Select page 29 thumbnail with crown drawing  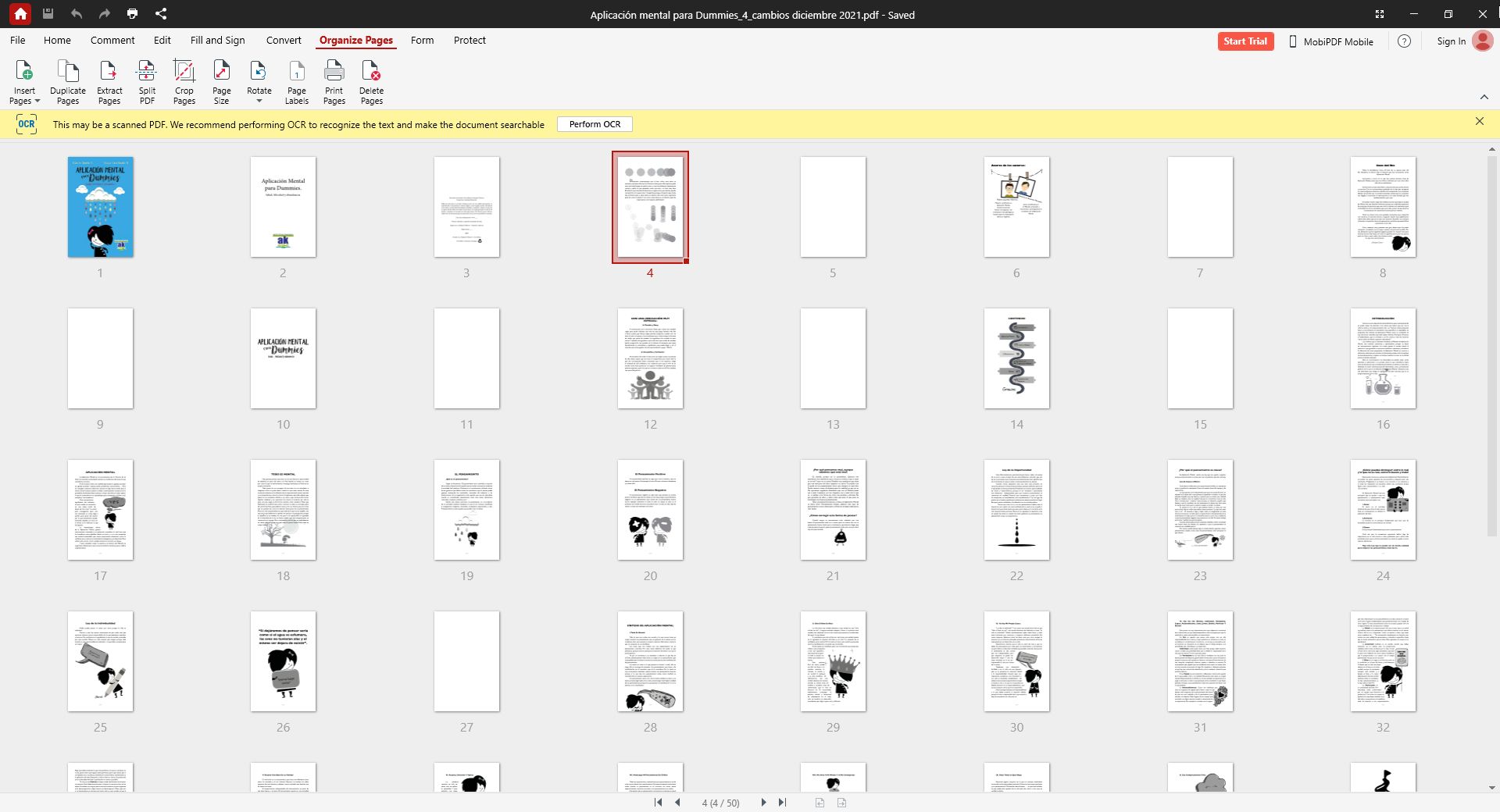[833, 661]
